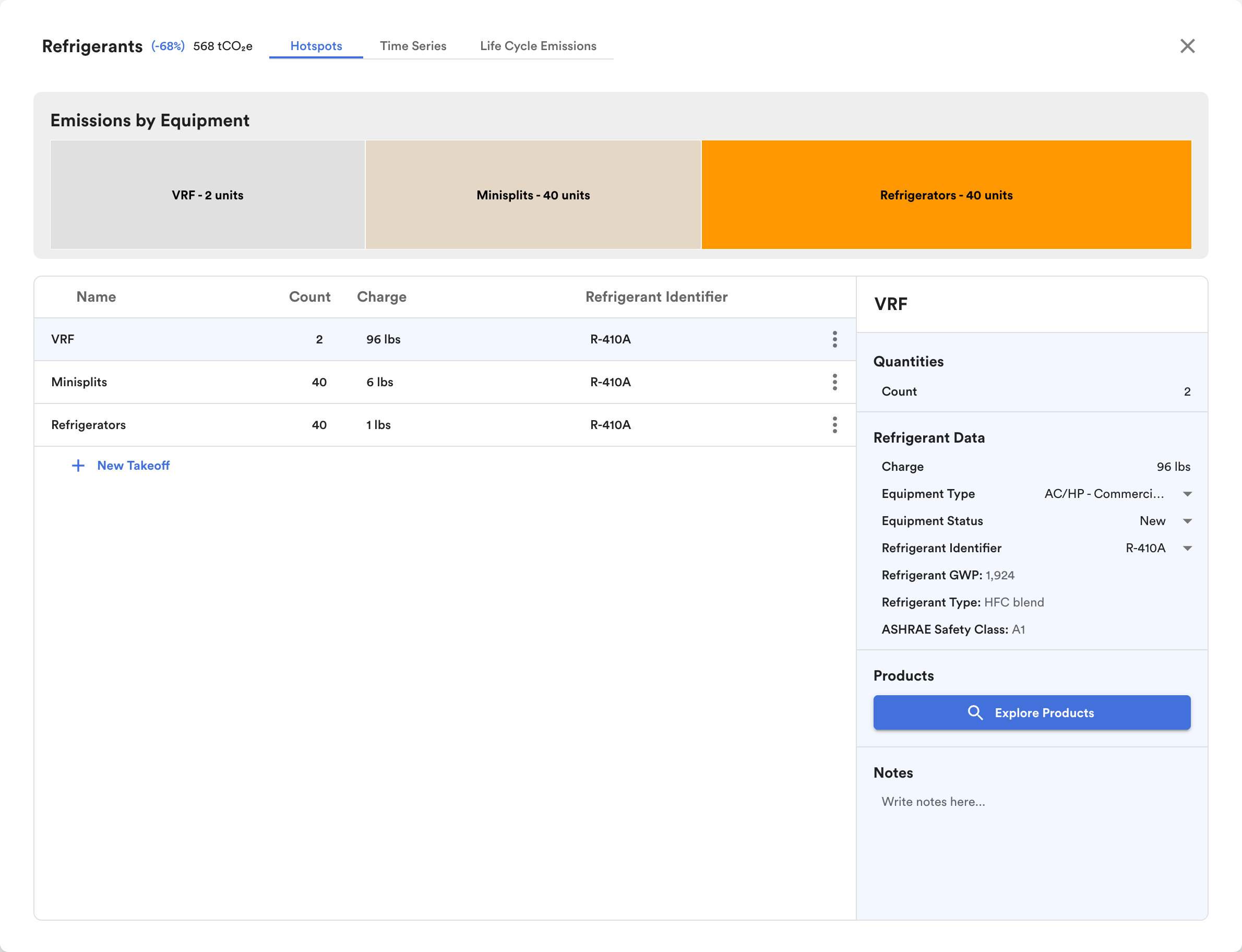Click the Count column header
This screenshot has height=952, width=1242.
click(x=309, y=297)
